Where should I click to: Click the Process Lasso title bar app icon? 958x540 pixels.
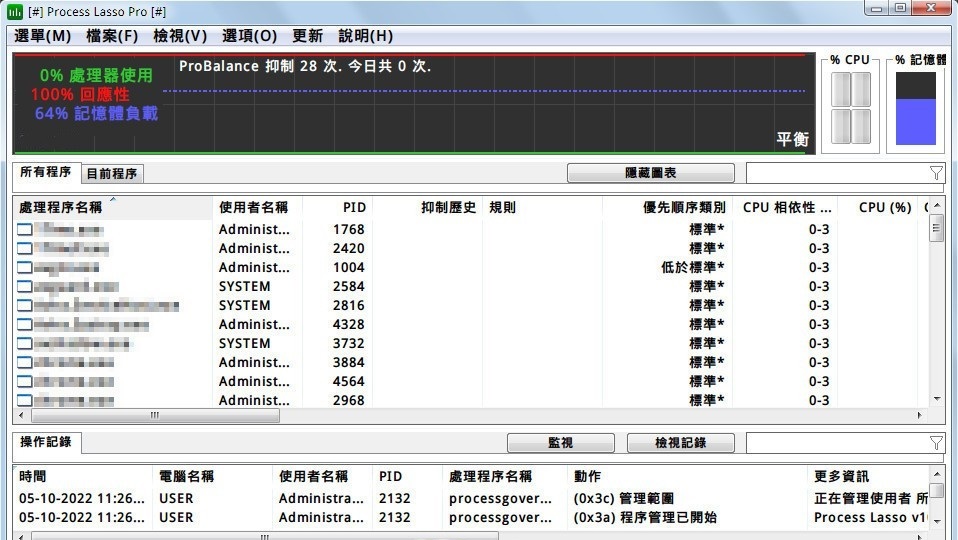pos(14,11)
